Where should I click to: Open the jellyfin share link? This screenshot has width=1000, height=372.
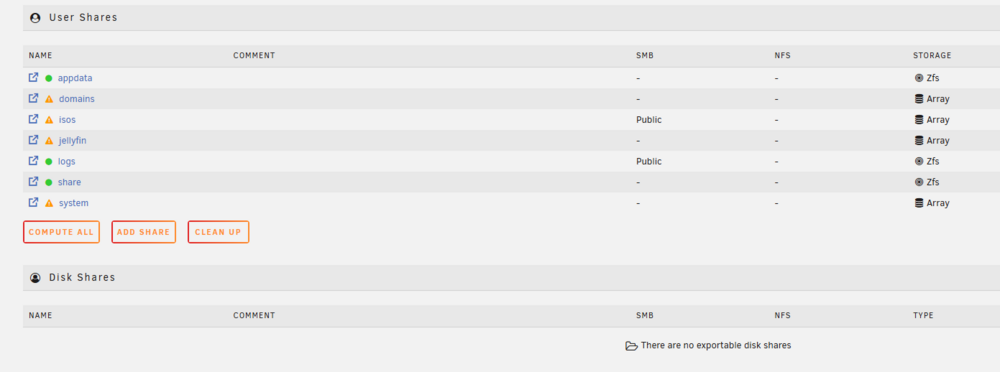[73, 140]
